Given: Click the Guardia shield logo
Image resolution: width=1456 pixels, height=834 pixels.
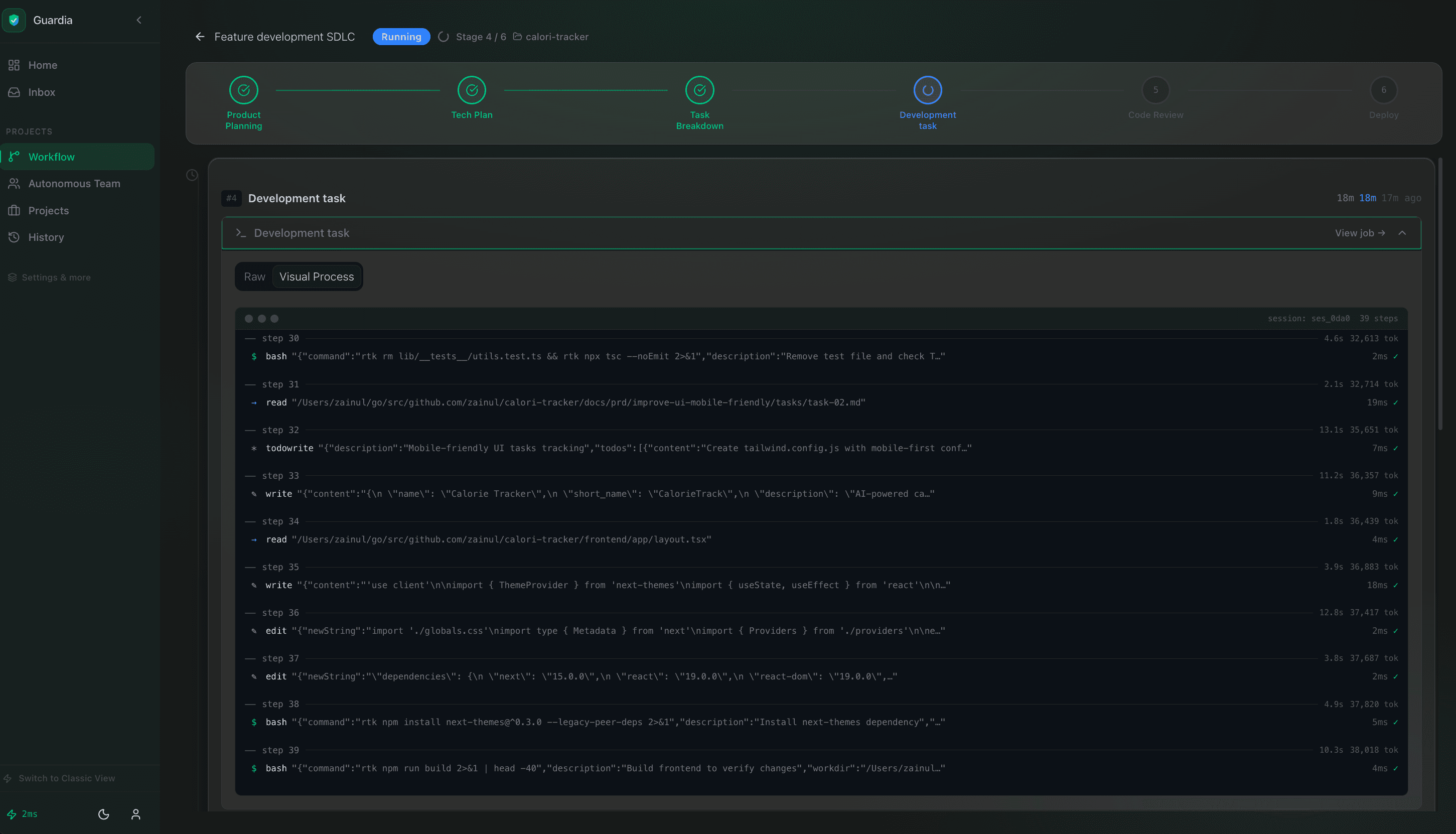Looking at the screenshot, I should (14, 20).
